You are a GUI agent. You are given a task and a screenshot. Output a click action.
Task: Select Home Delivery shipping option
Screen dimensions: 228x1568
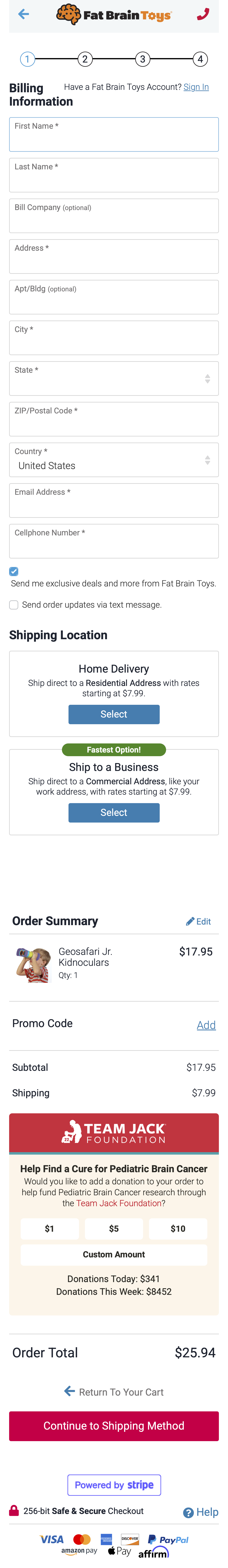[114, 714]
